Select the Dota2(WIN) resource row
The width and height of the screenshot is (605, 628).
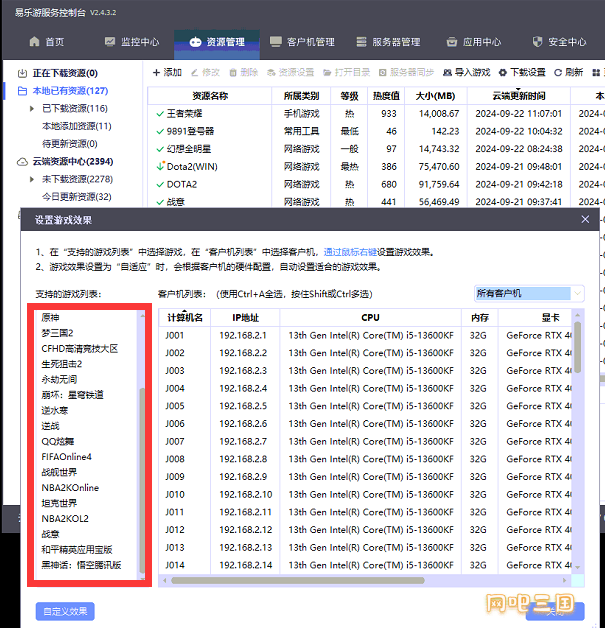pyautogui.click(x=376, y=167)
